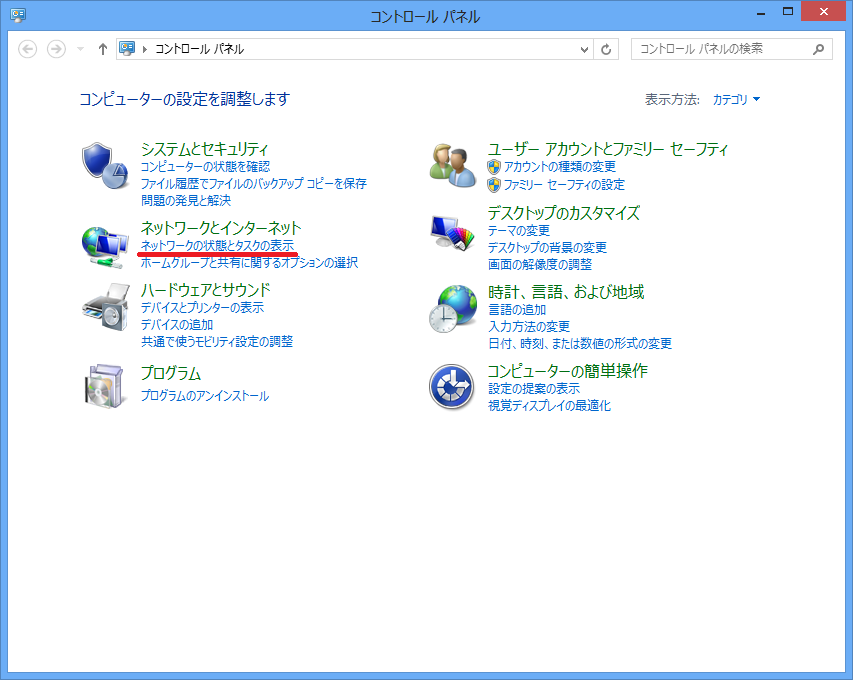The height and width of the screenshot is (680, 853).
Task: Open the System and Security shield icon
Action: (105, 165)
